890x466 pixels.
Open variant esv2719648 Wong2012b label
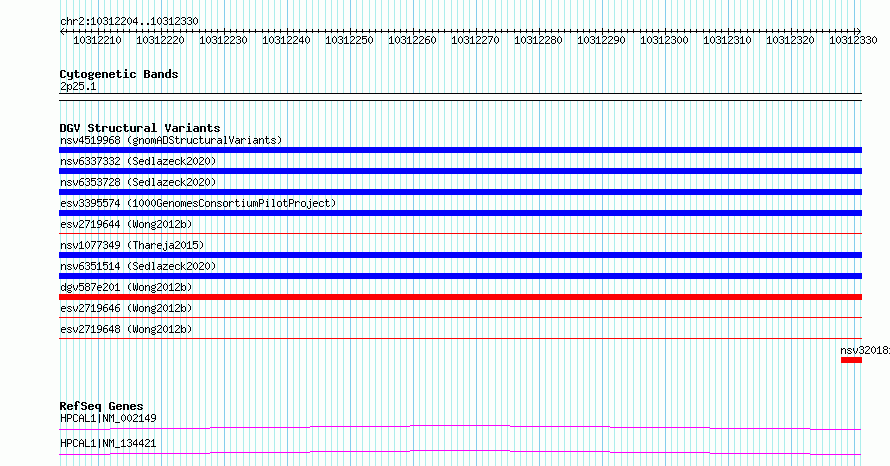pyautogui.click(x=126, y=329)
